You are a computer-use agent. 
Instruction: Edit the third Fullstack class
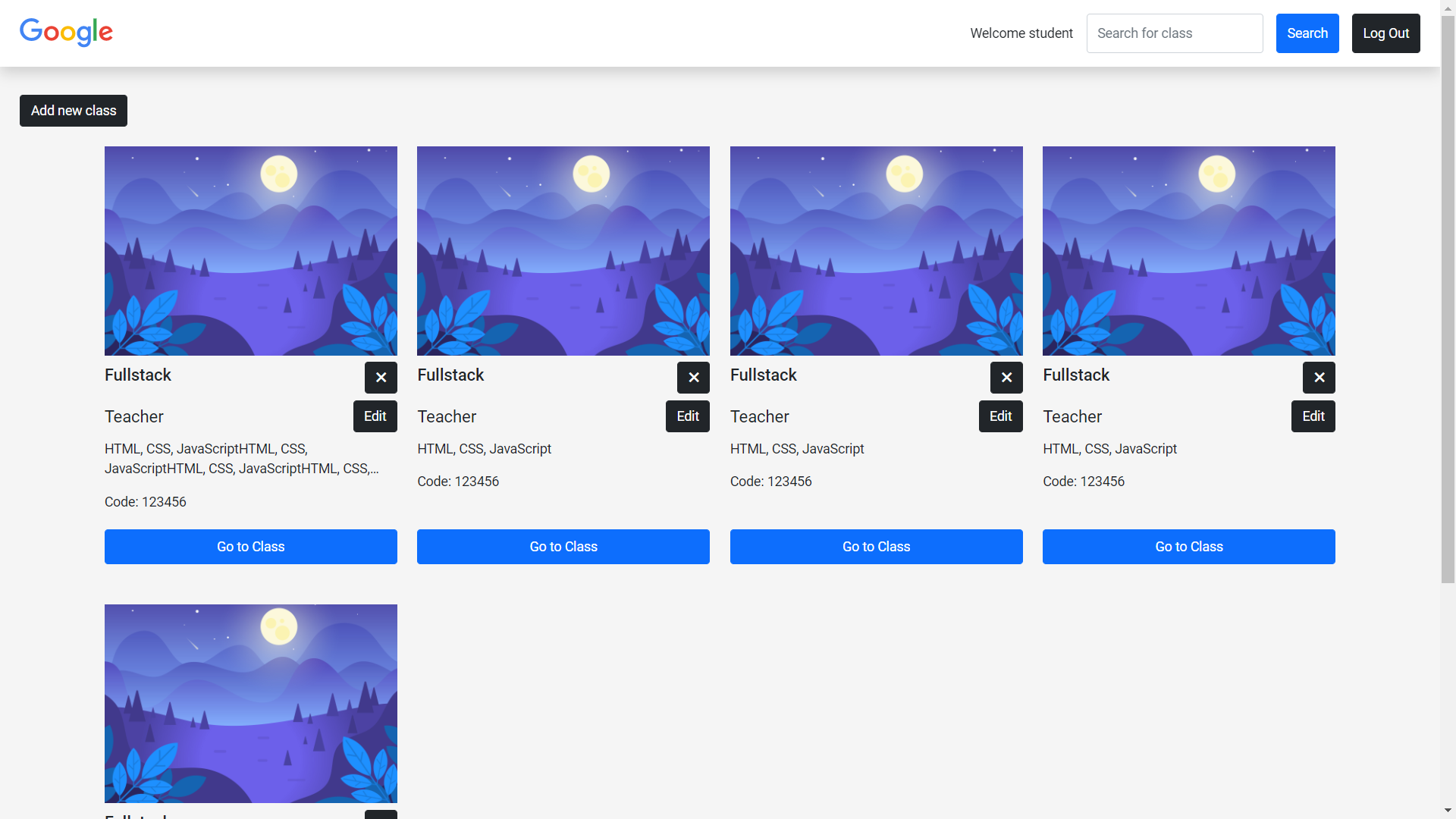click(x=999, y=416)
